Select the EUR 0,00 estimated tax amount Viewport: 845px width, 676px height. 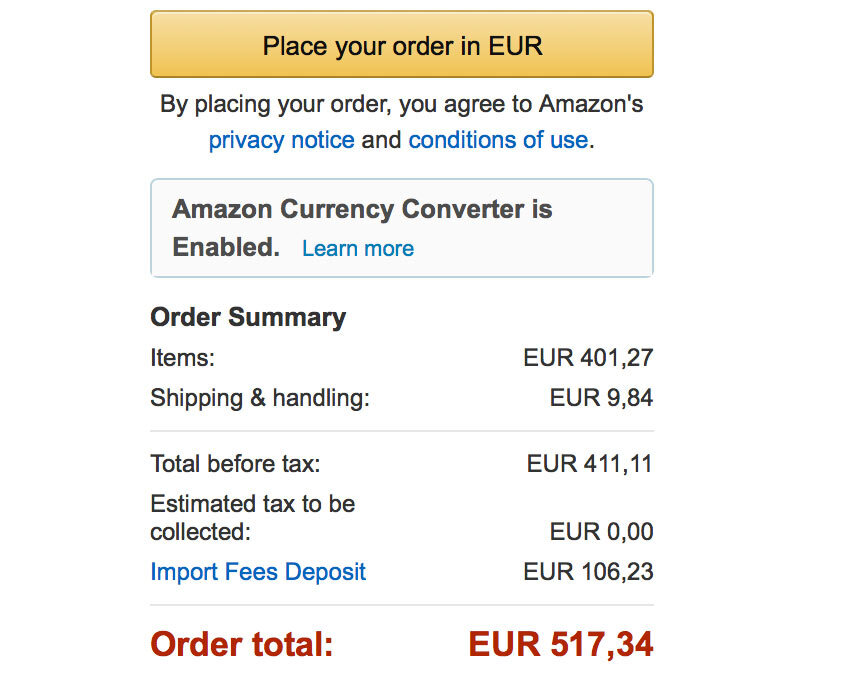pos(601,532)
